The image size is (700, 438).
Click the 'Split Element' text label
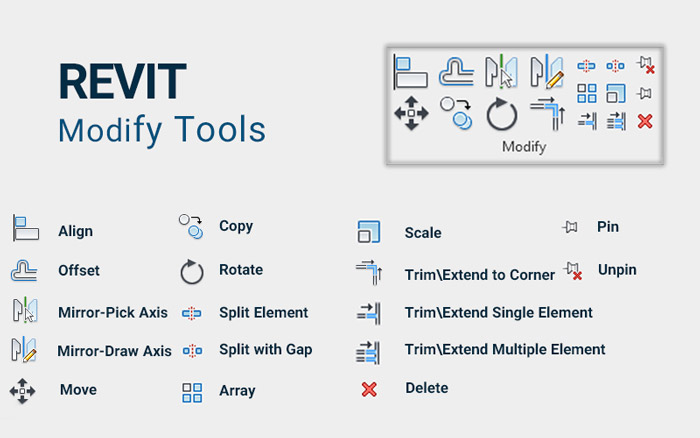tap(263, 313)
